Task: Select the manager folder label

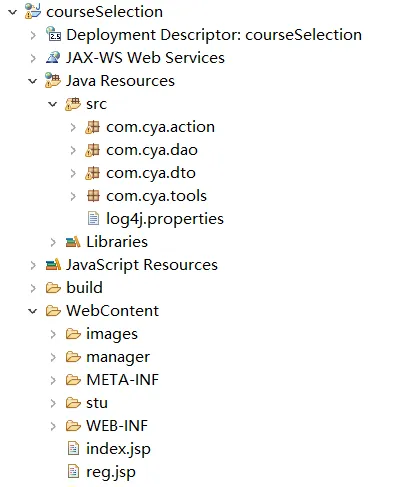Action: 118,357
